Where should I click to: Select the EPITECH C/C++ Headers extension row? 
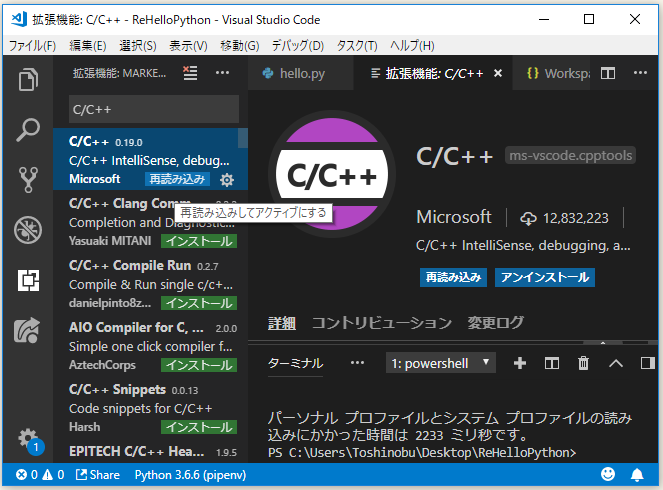click(x=151, y=452)
